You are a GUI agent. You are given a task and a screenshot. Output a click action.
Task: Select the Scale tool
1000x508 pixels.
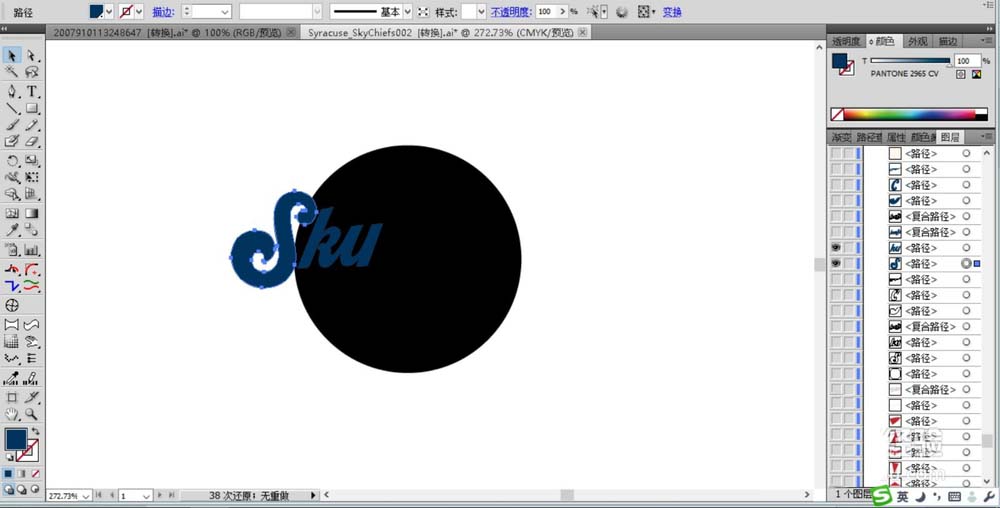point(31,161)
